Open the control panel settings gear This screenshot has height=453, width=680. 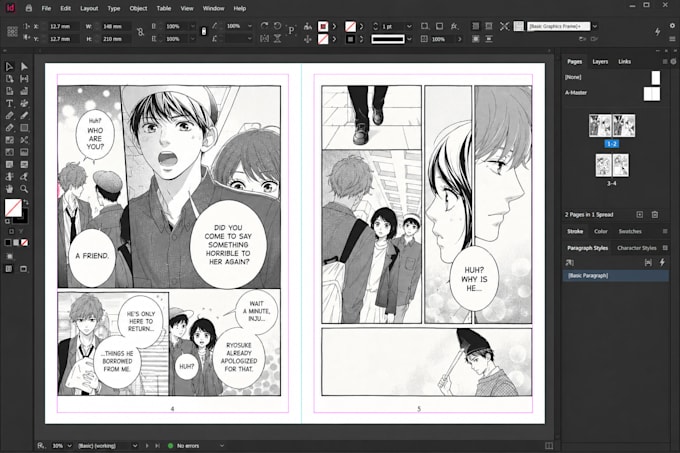click(x=672, y=26)
